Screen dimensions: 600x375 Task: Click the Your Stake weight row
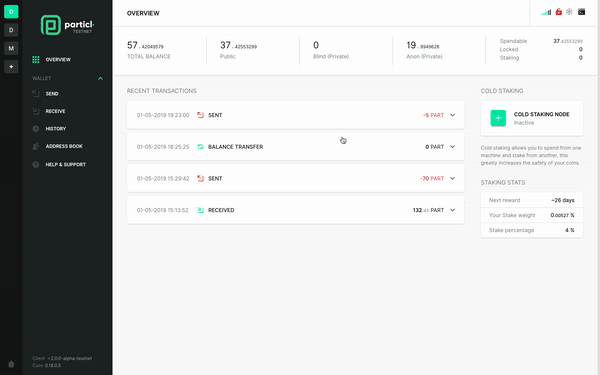[x=532, y=215]
